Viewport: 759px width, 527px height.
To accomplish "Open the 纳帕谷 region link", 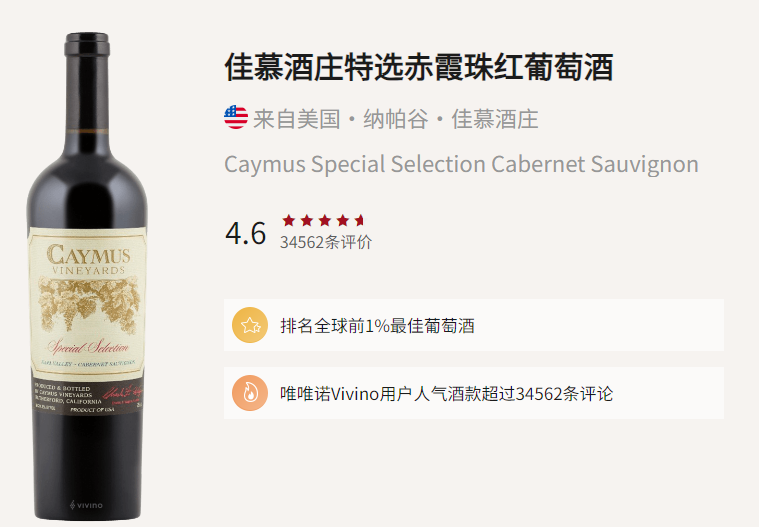I will [395, 119].
